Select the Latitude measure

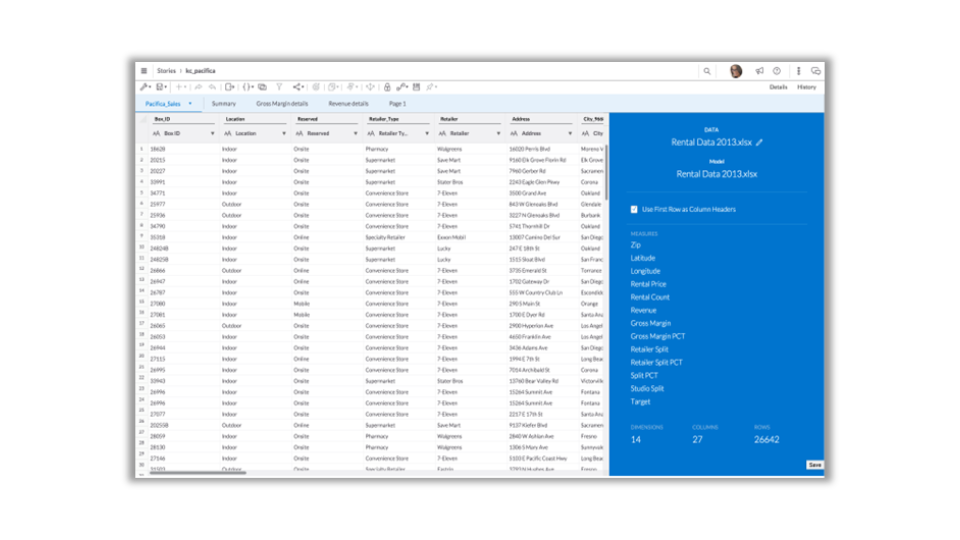pyautogui.click(x=643, y=258)
